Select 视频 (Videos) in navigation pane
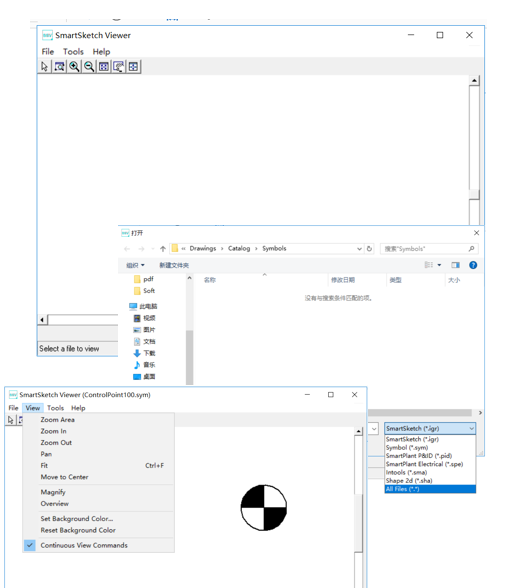The height and width of the screenshot is (588, 520). (144, 318)
